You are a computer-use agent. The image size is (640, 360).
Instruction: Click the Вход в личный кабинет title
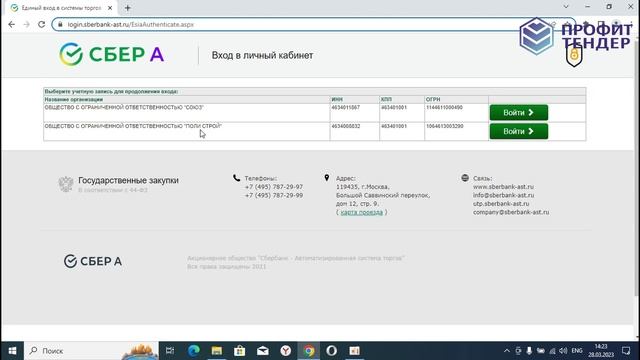(x=262, y=55)
